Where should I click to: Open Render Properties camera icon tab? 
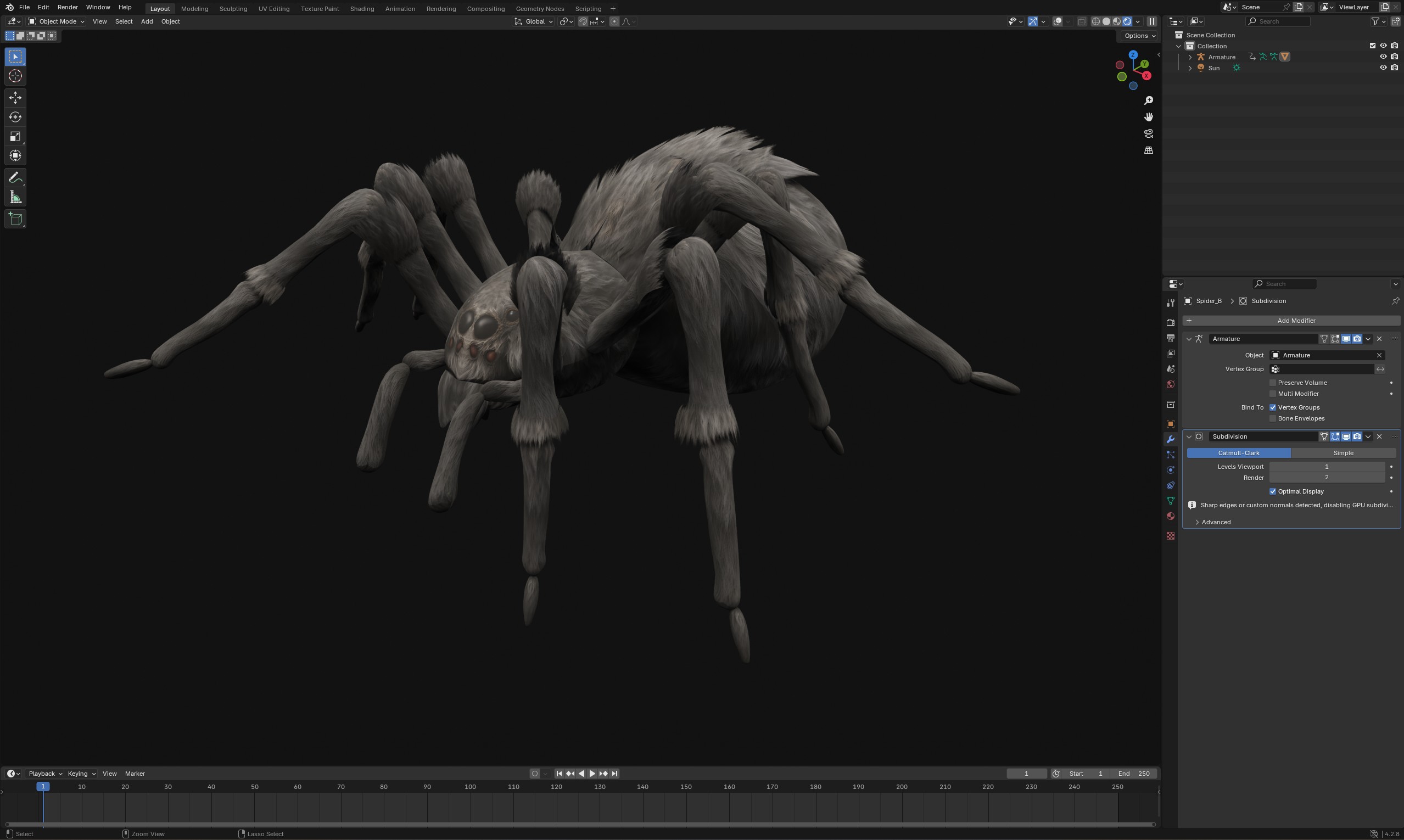click(1170, 322)
